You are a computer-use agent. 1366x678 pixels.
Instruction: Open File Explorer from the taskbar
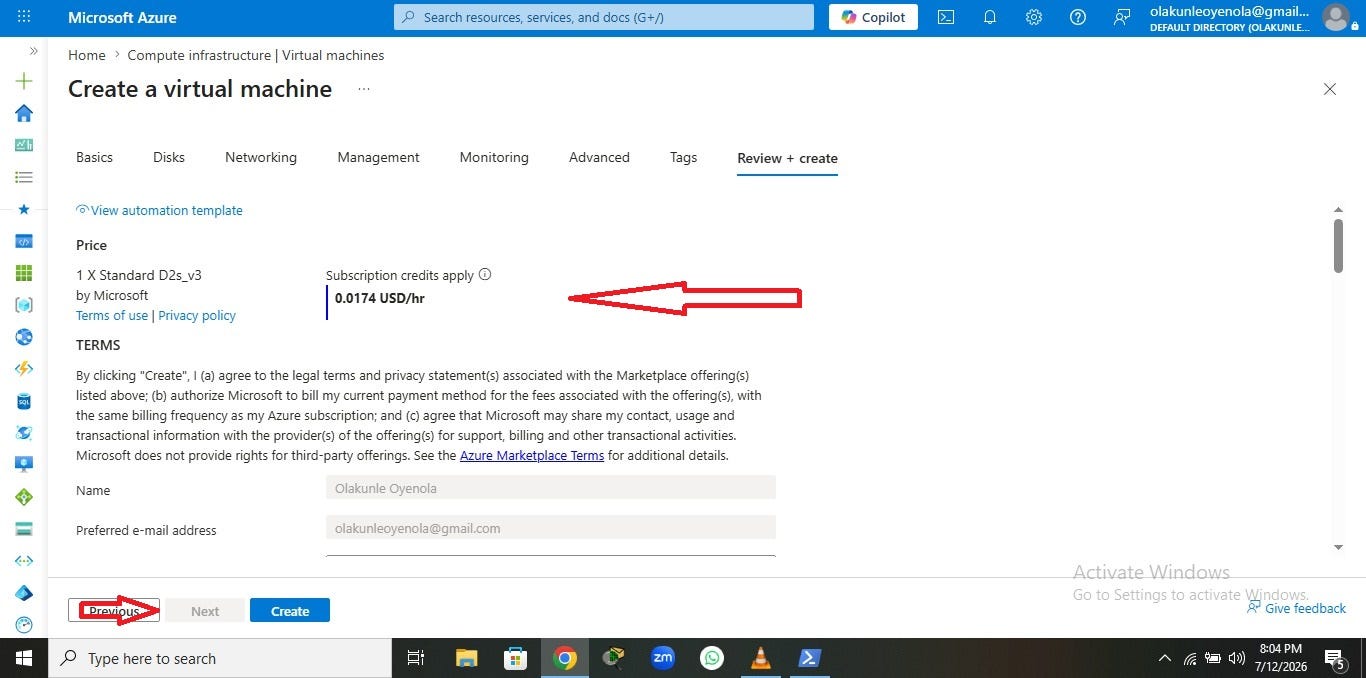[x=466, y=658]
